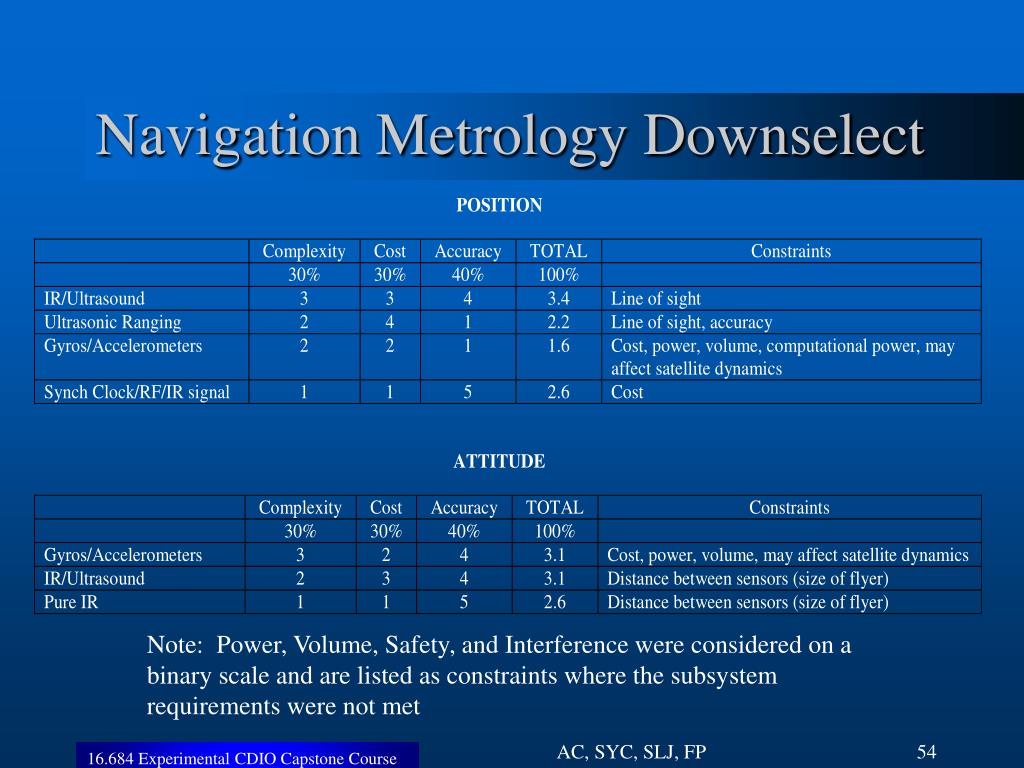Viewport: 1024px width, 768px height.
Task: Select the total value "2.2" for Ultrasonic Ranging
Action: pyautogui.click(x=558, y=322)
